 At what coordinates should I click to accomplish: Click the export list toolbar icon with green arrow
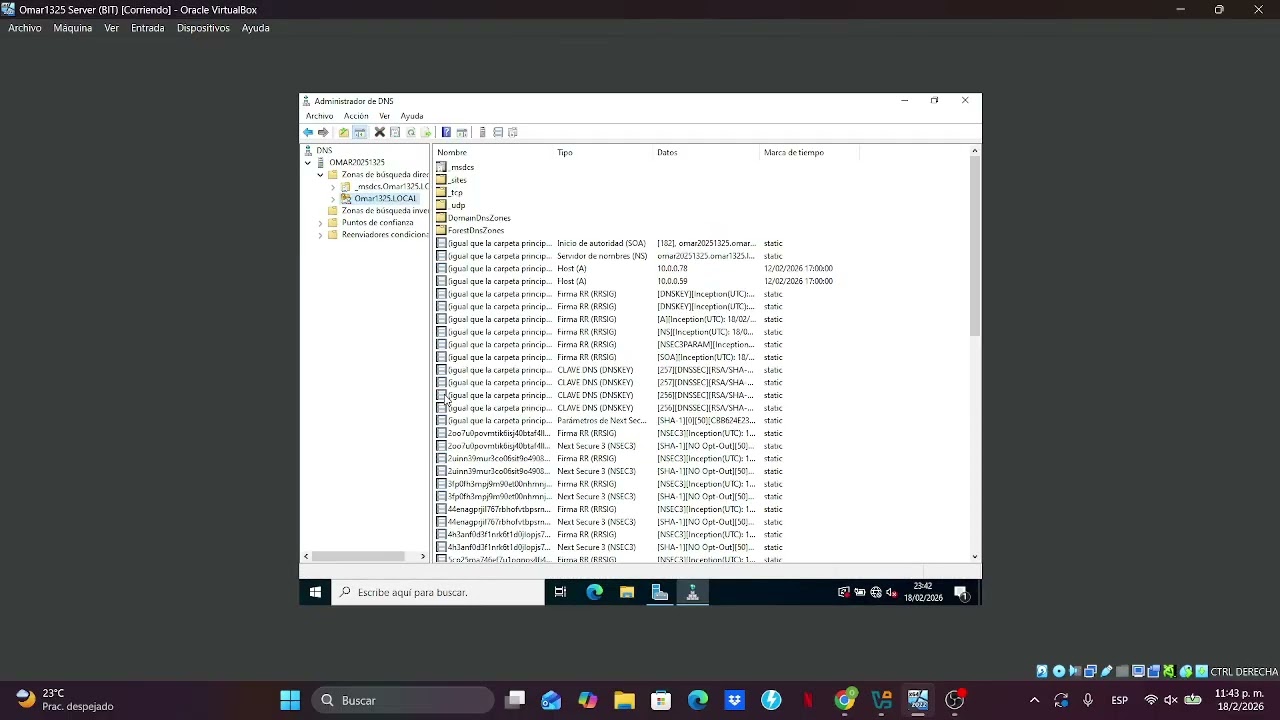pos(426,133)
